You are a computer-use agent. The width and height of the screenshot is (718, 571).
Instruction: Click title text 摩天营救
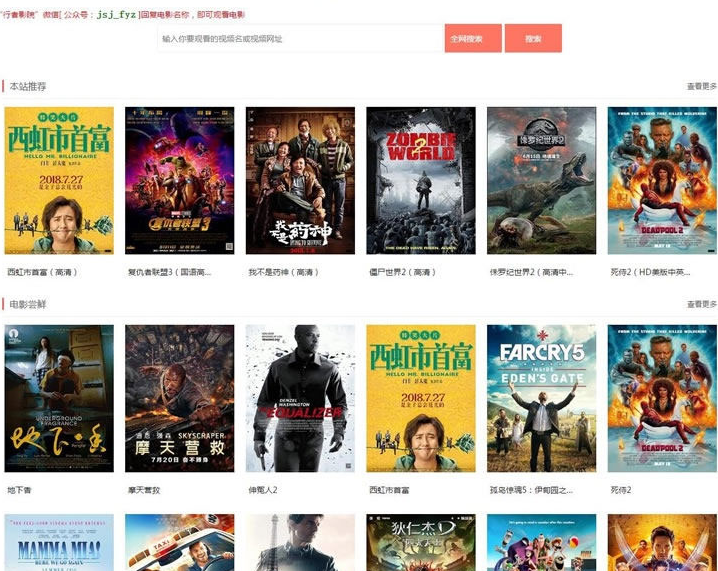(x=144, y=490)
